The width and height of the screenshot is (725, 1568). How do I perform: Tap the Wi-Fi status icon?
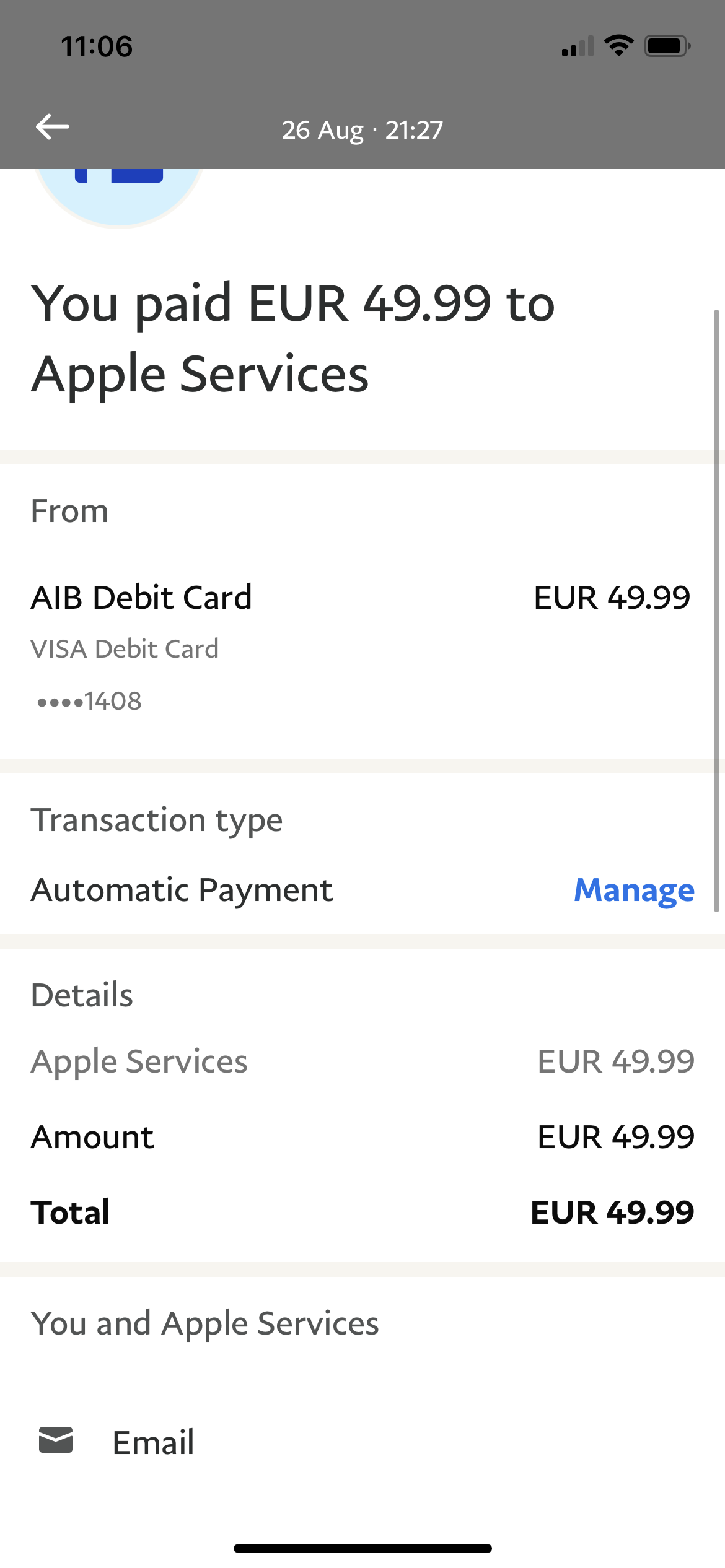618,46
